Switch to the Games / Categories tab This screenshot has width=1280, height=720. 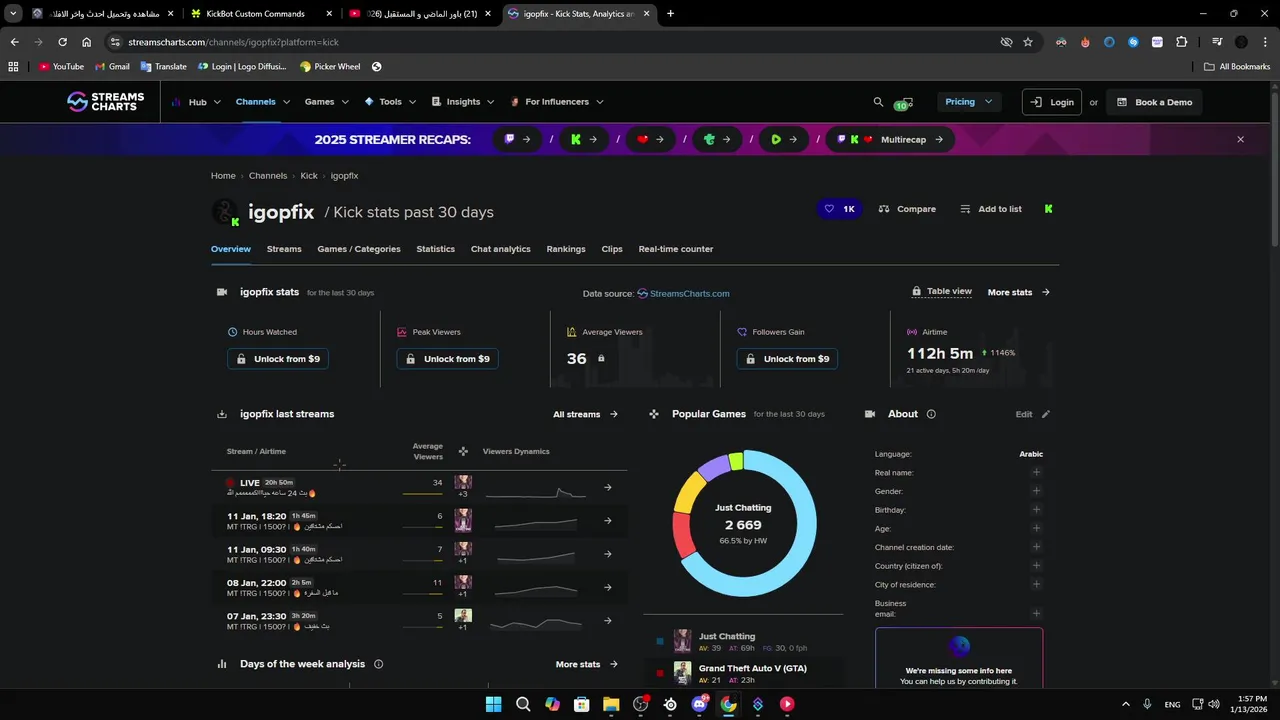[x=359, y=249]
